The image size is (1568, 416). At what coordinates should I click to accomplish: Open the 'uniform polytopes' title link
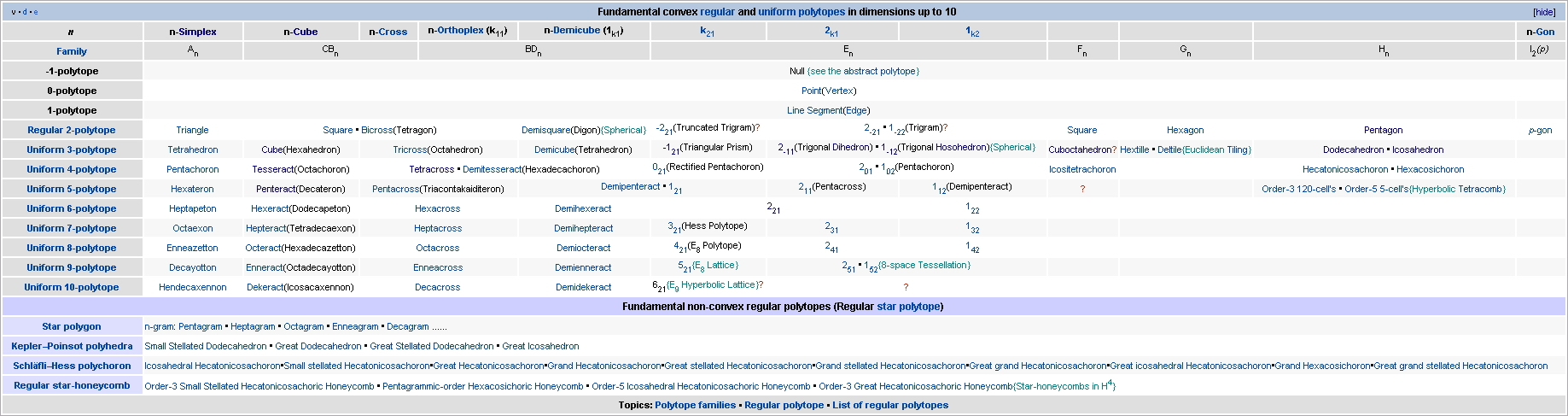point(801,12)
